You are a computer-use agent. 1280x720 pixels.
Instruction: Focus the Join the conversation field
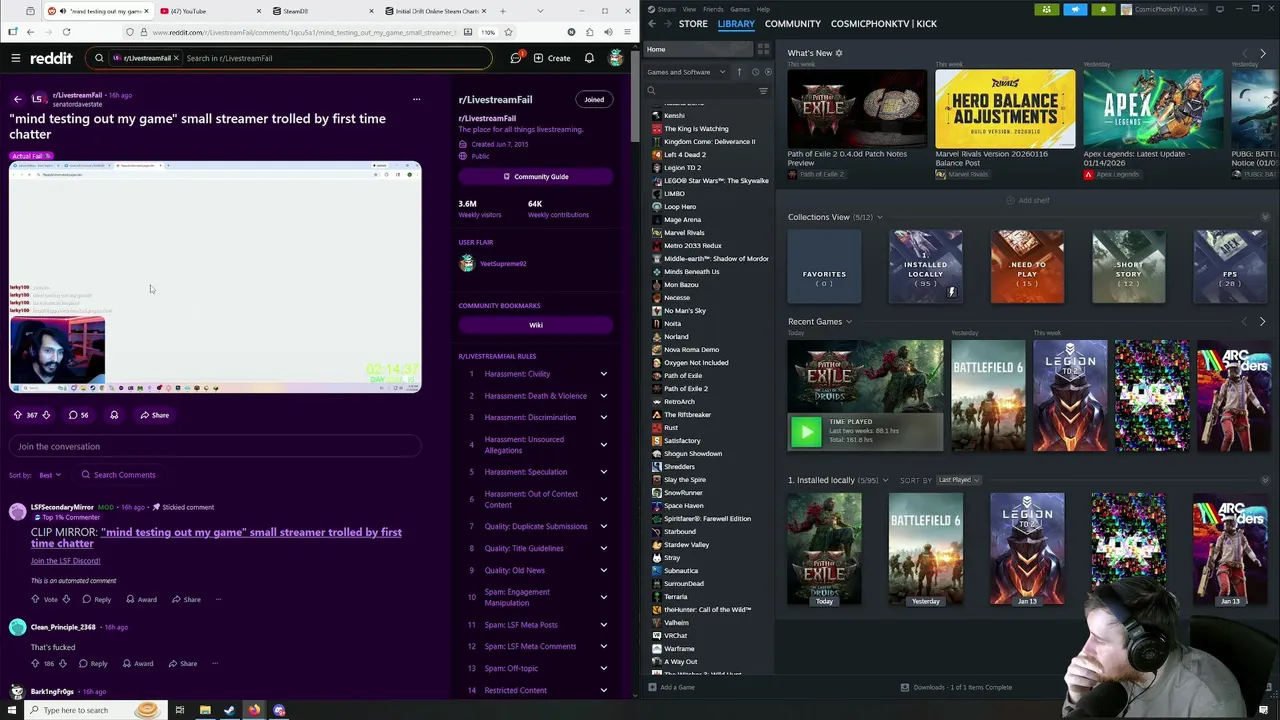point(215,447)
